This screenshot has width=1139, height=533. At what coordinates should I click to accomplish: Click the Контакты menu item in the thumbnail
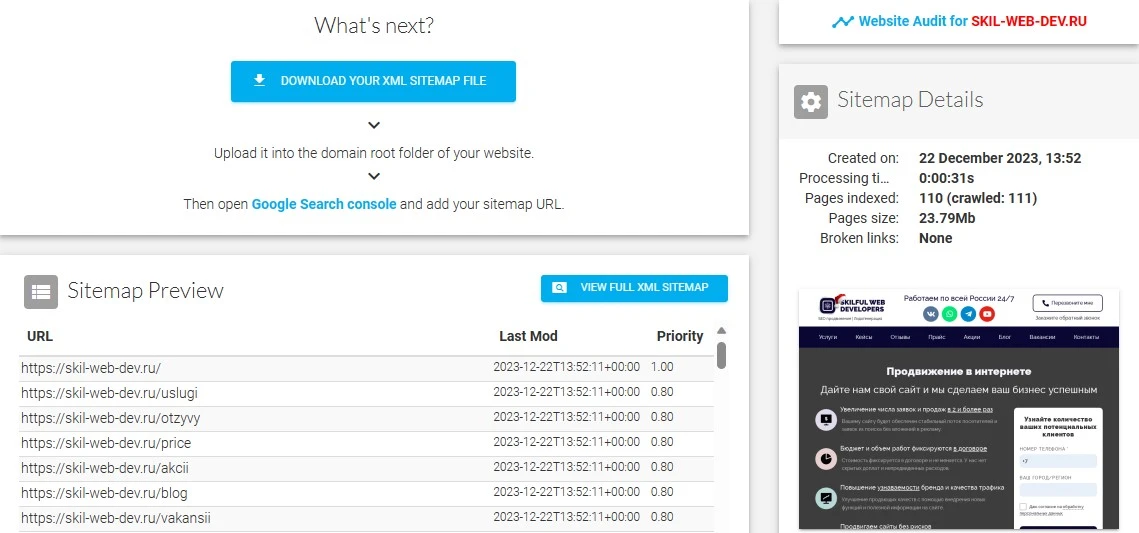pyautogui.click(x=1087, y=338)
